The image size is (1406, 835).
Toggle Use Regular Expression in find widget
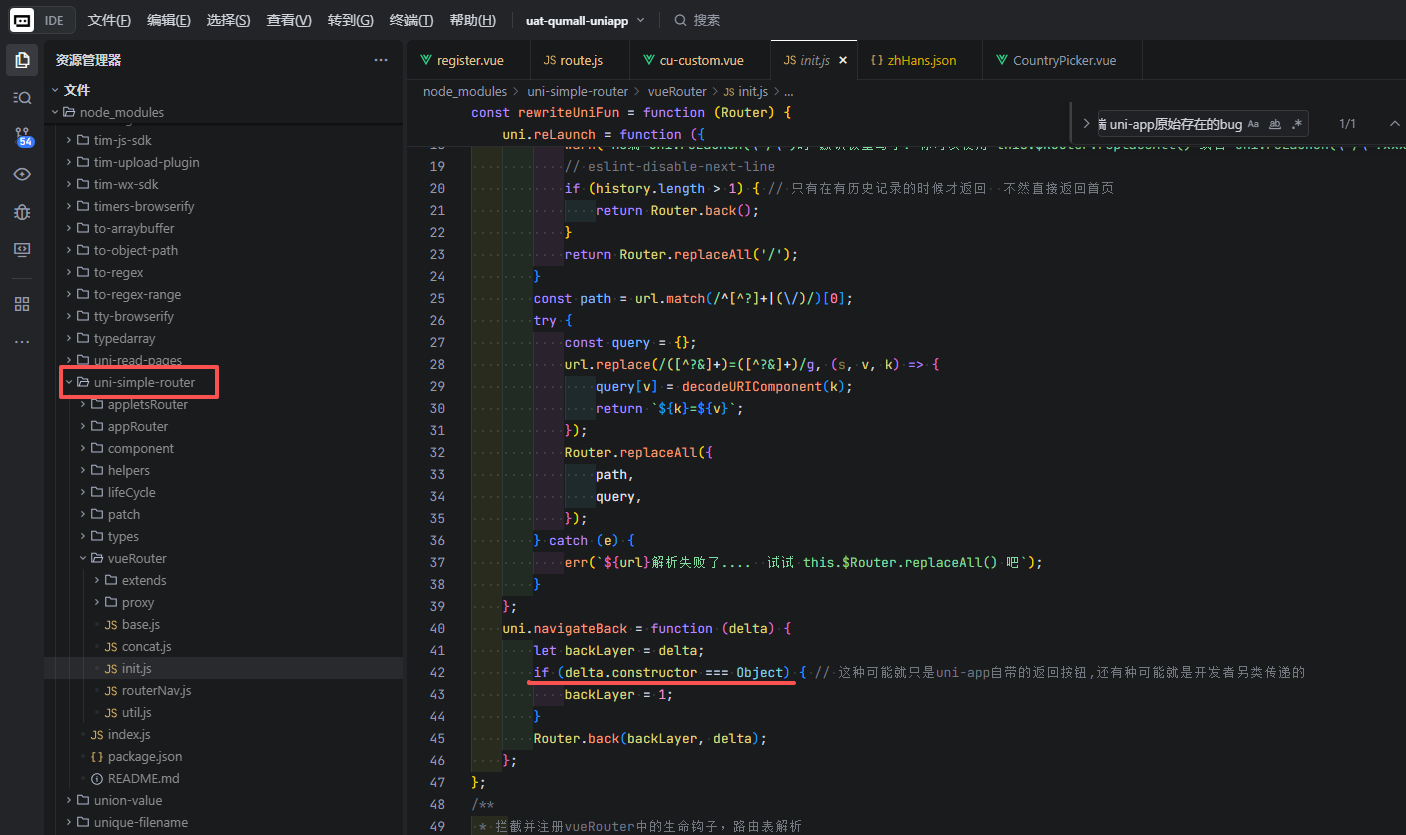pyautogui.click(x=1297, y=124)
